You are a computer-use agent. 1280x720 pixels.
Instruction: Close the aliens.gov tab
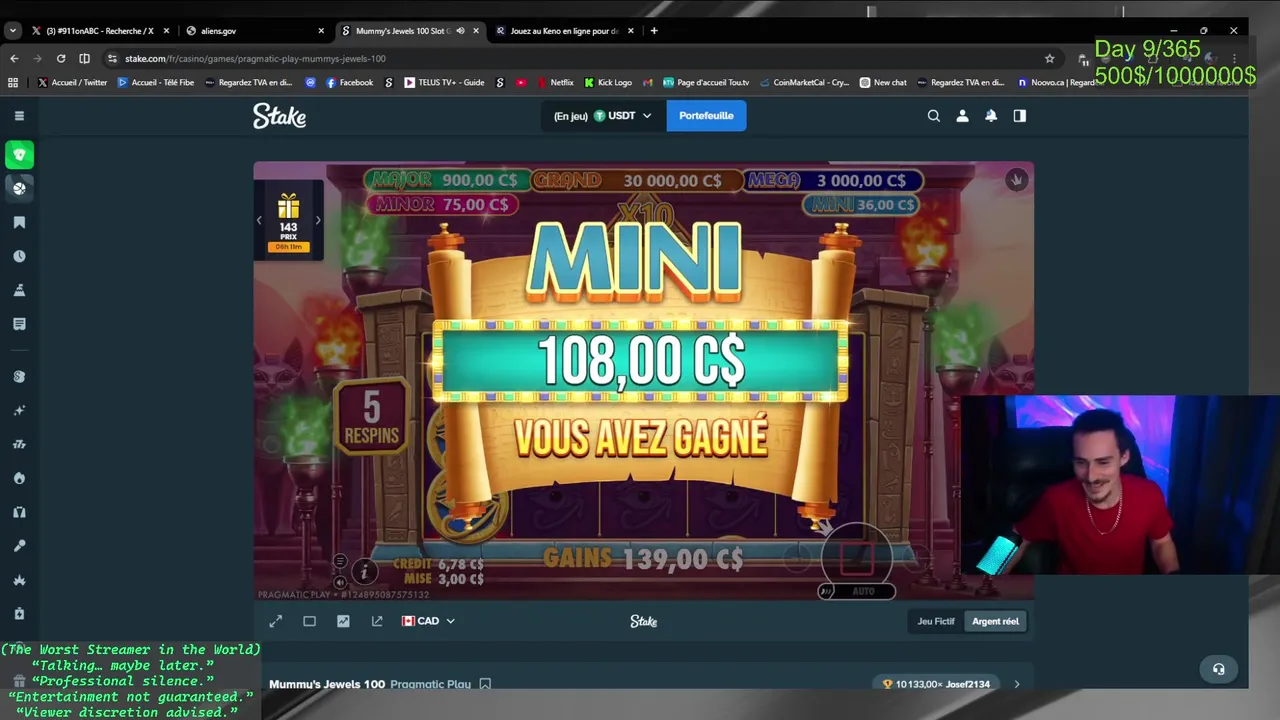tap(321, 31)
